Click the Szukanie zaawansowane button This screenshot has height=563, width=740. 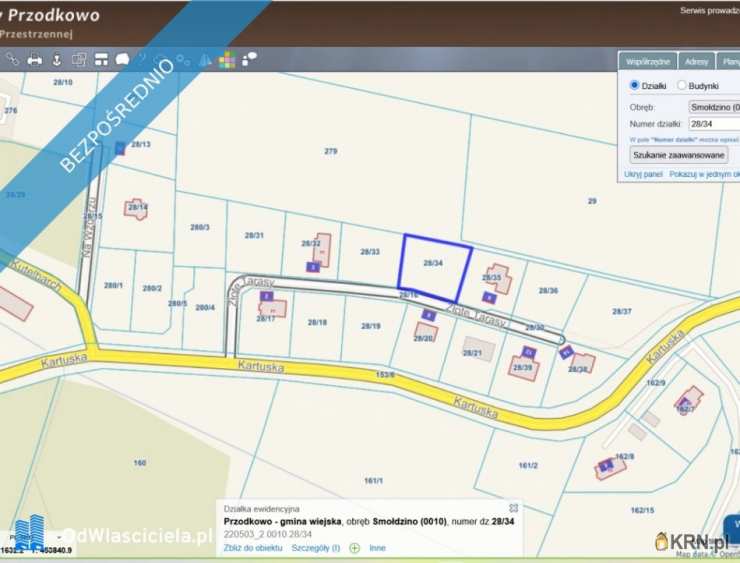click(x=679, y=155)
